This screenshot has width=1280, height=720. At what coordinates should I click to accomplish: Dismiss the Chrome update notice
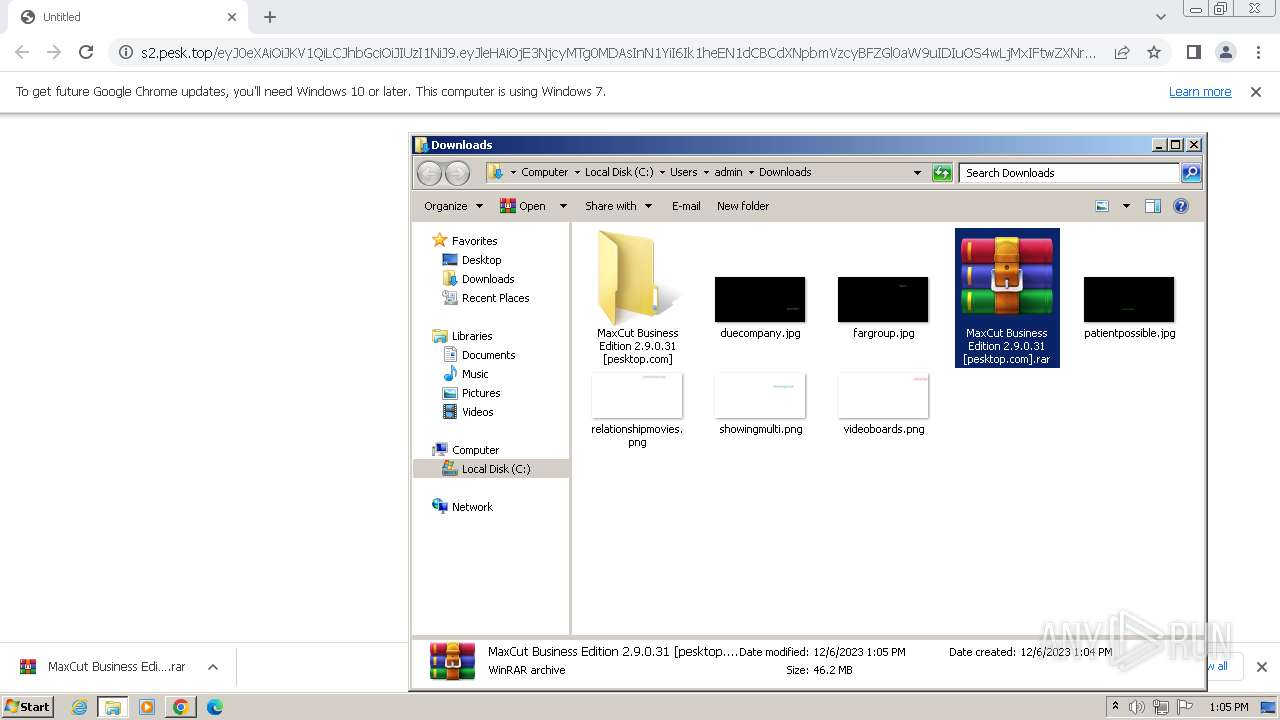[x=1256, y=92]
